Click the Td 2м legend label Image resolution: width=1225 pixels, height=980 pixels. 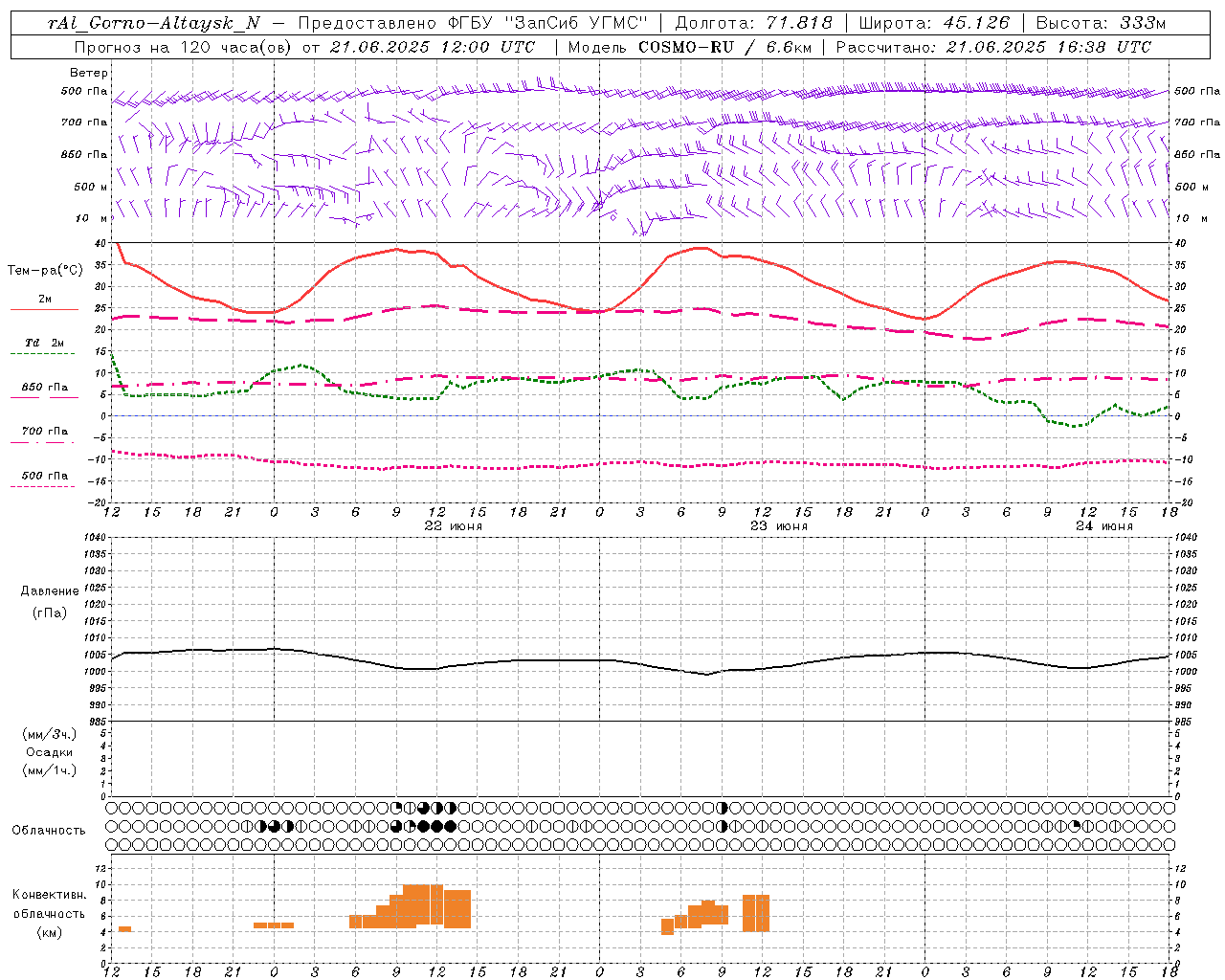pos(45,343)
